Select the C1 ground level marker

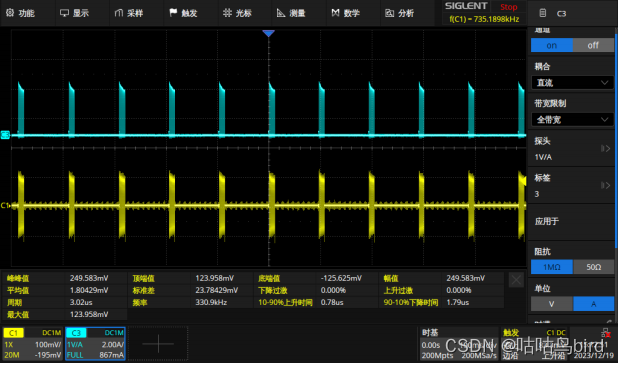pyautogui.click(x=5, y=205)
